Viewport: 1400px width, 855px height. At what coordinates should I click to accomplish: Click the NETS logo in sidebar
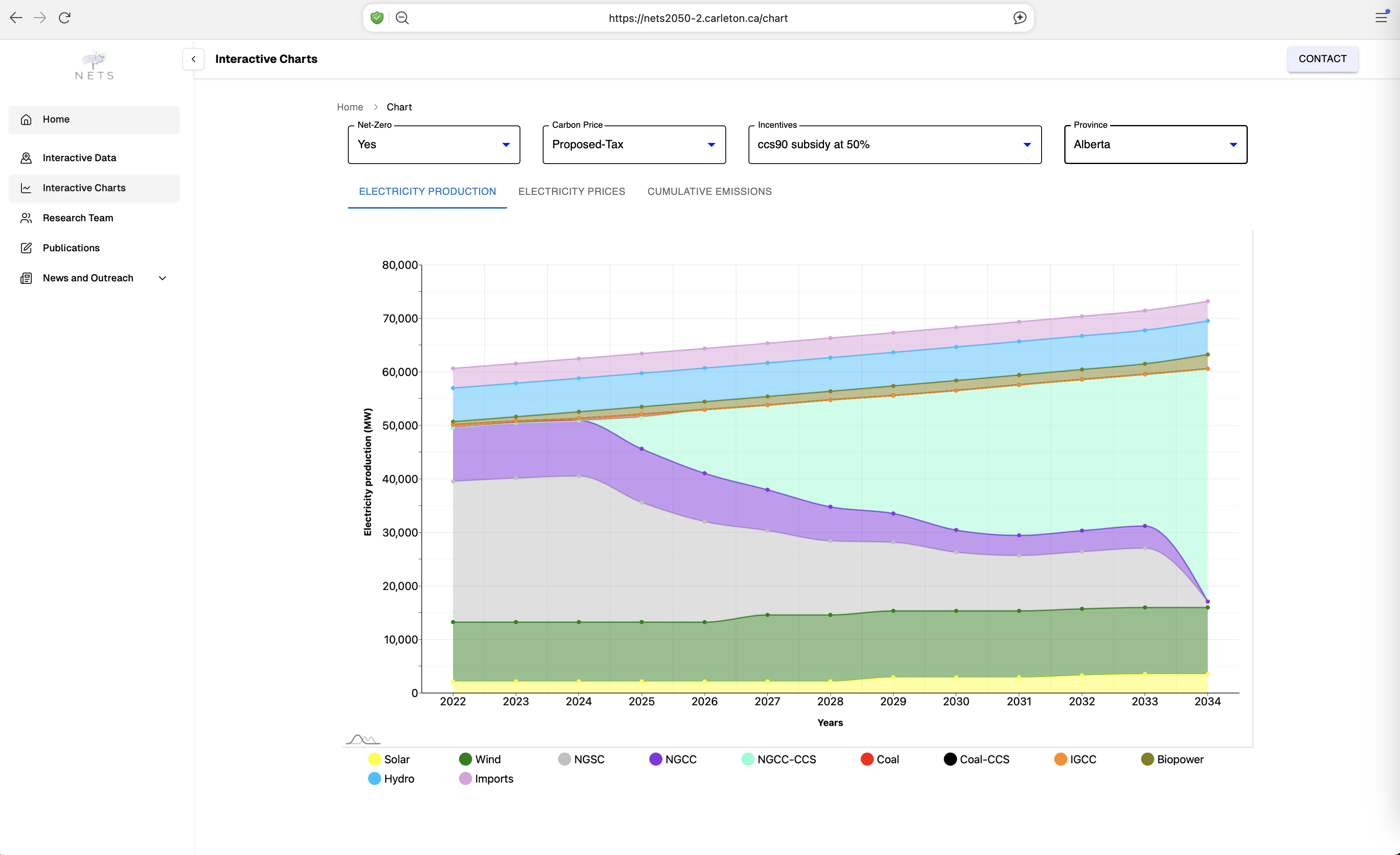pos(94,65)
